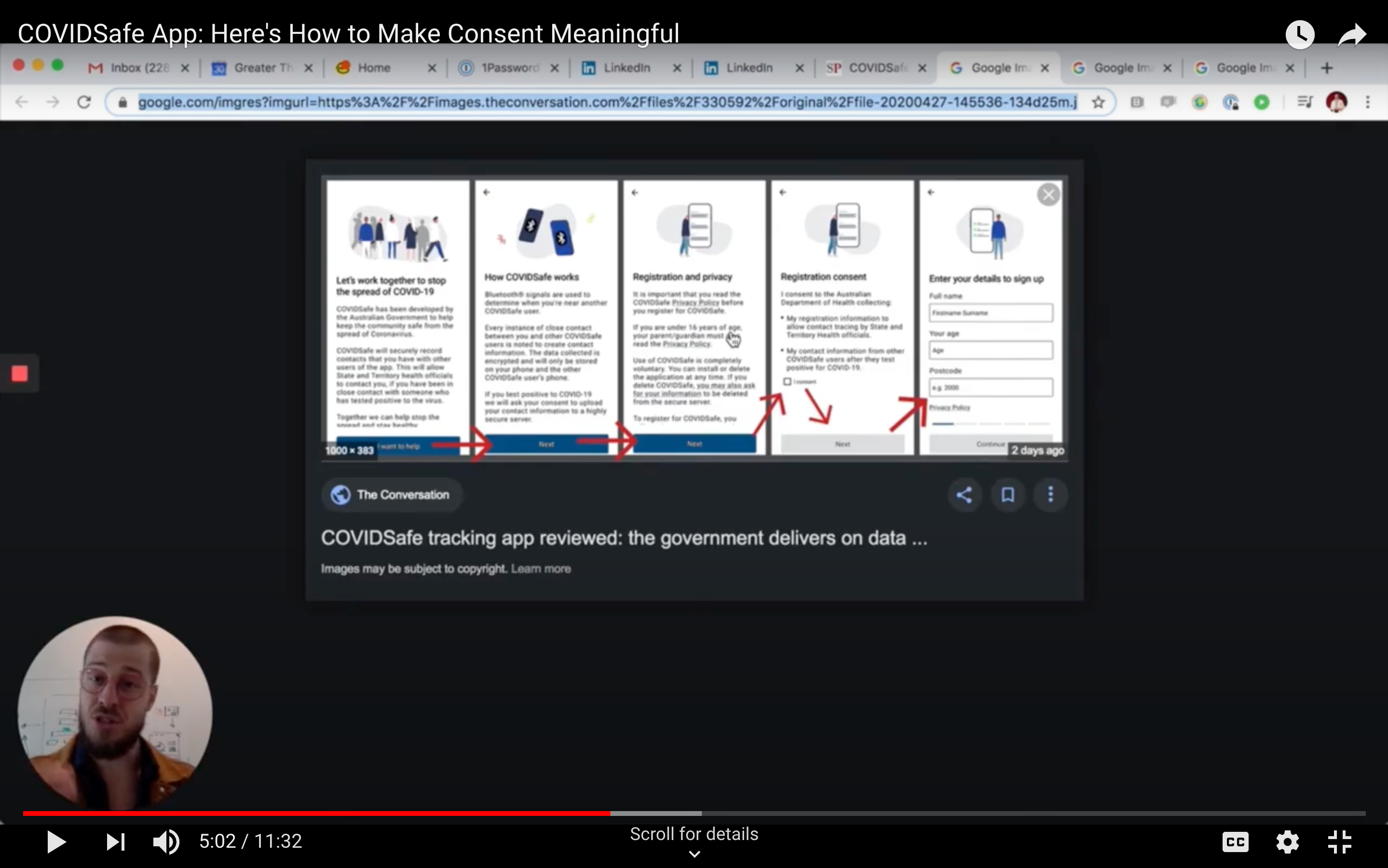
Task: Switch to the last Google Images tab
Action: coord(1236,68)
